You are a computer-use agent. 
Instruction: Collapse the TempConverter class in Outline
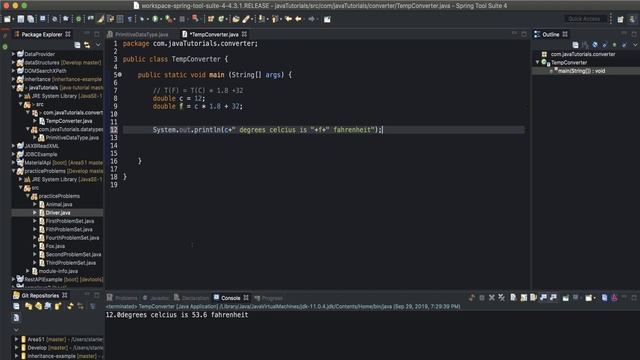(538, 62)
